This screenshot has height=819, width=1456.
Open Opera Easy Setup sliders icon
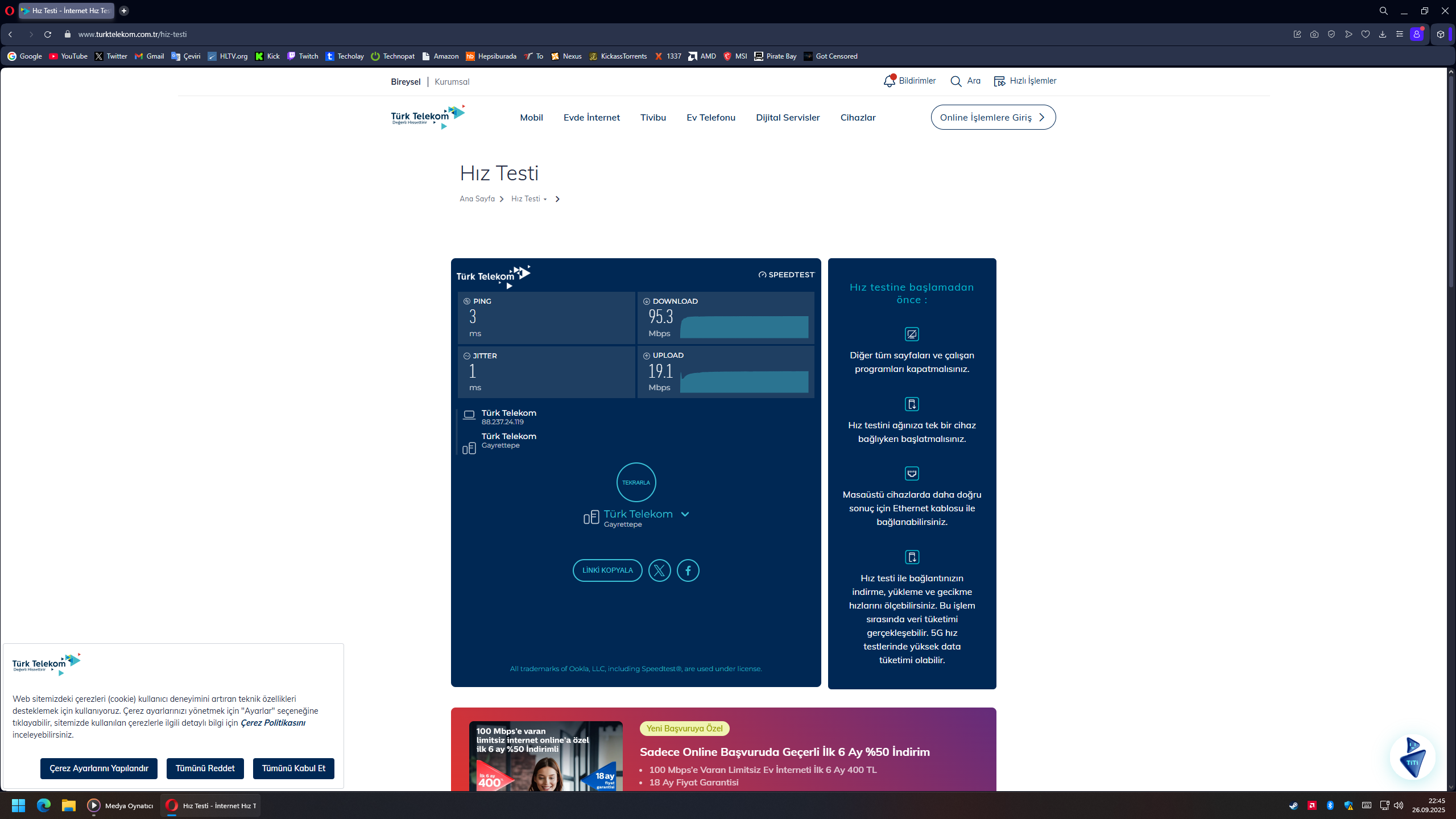point(1400,35)
